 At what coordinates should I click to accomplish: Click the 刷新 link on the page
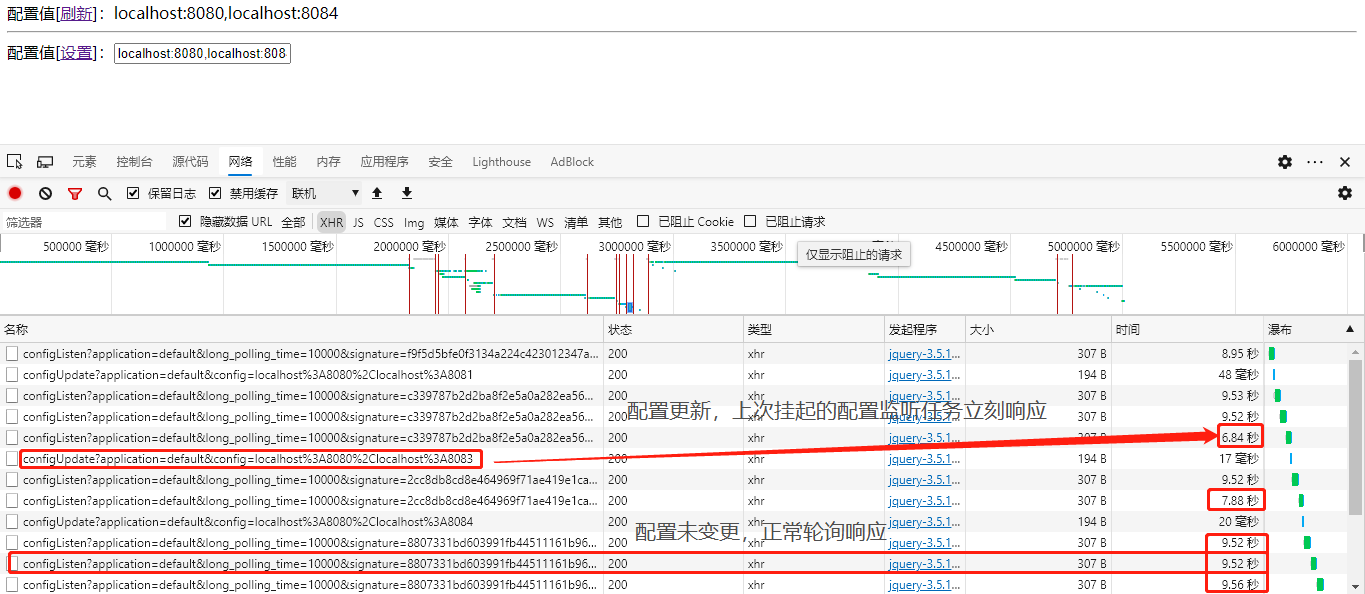tap(77, 13)
